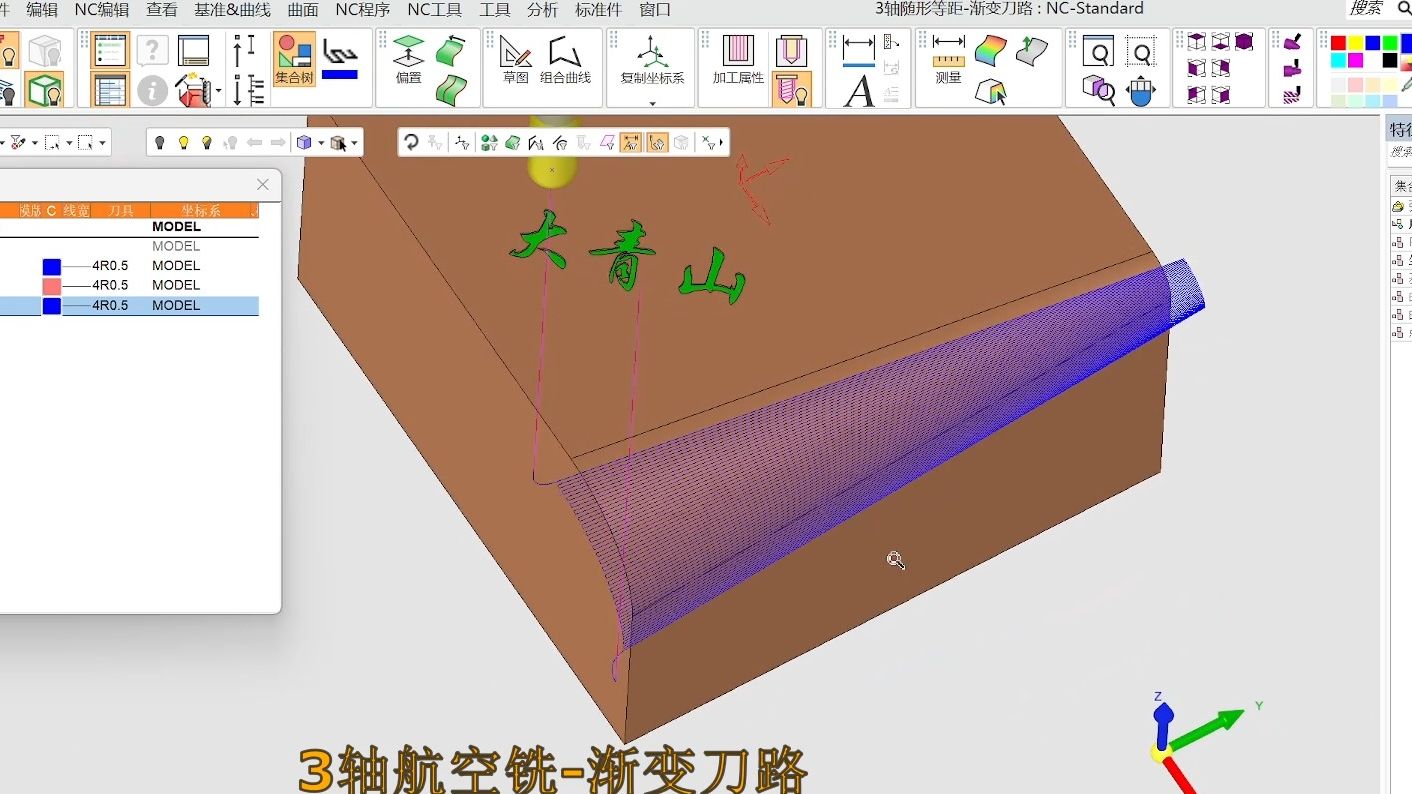Open the 分析 (Analysis) menu
This screenshot has width=1412, height=794.
tap(542, 10)
